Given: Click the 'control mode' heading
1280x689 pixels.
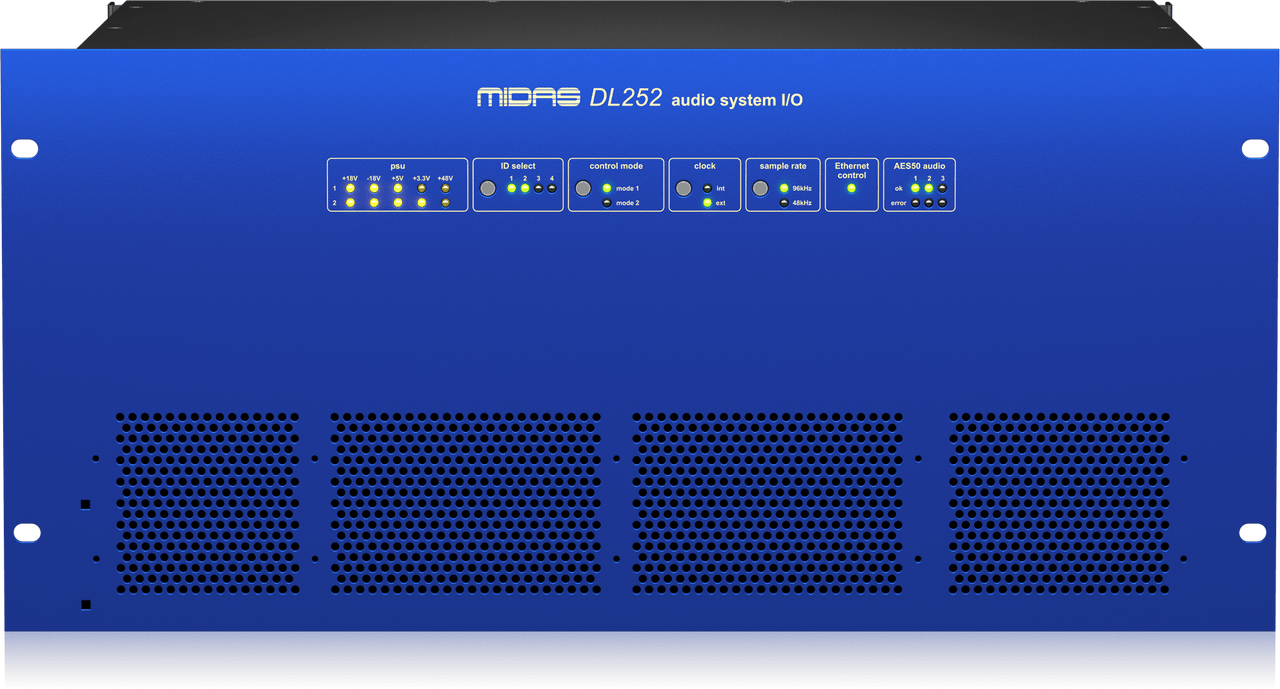Looking at the screenshot, I should [x=616, y=166].
